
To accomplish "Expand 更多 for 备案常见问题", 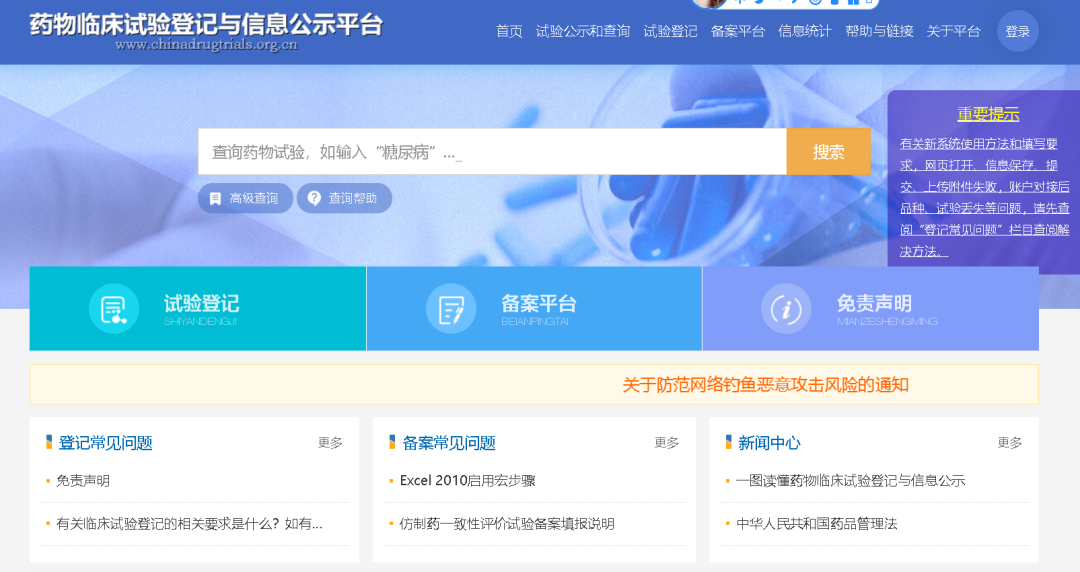I will tap(667, 443).
